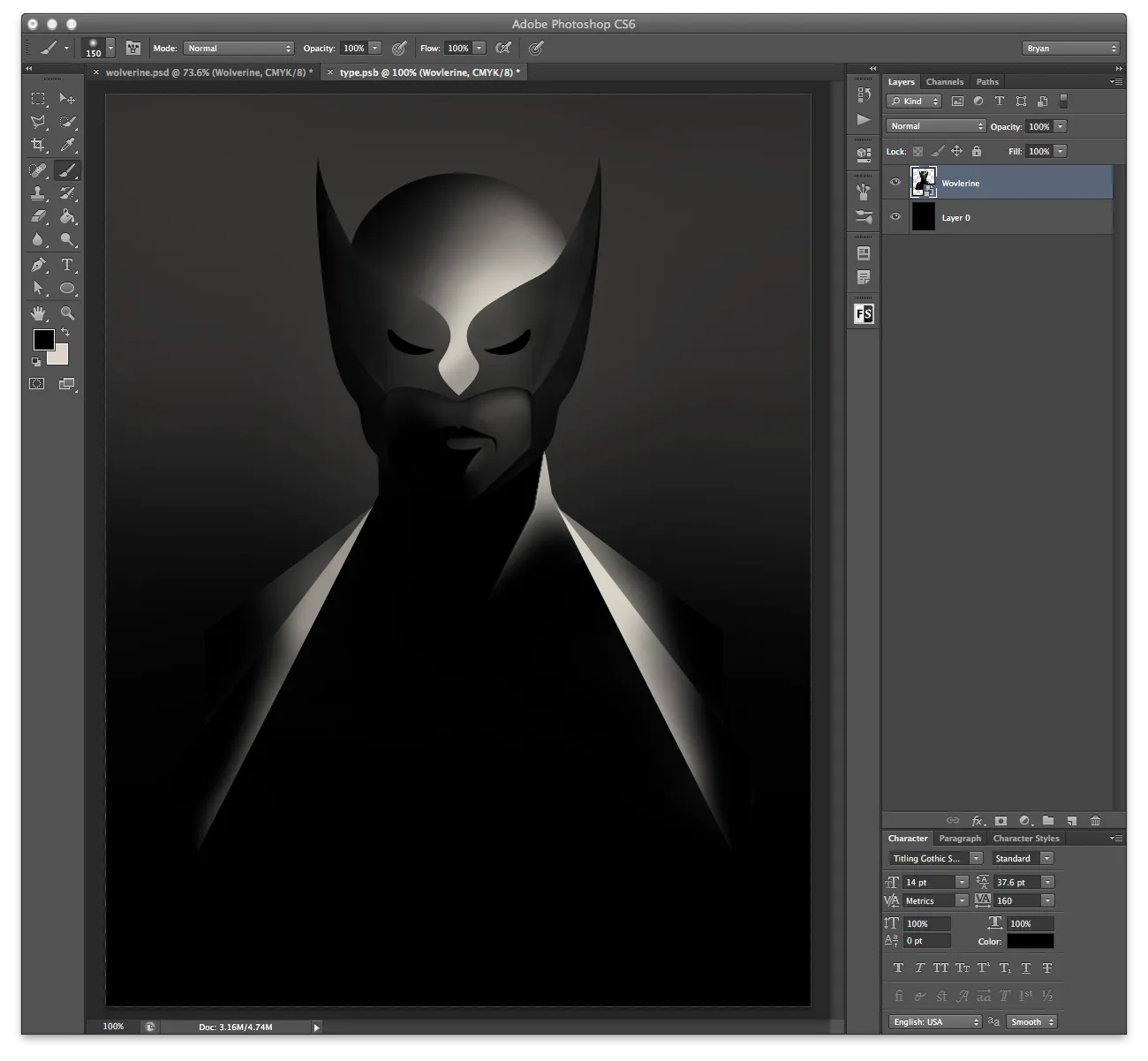Image resolution: width=1148 pixels, height=1061 pixels.
Task: Open the Brush Presets panel icon
Action: click(x=864, y=216)
